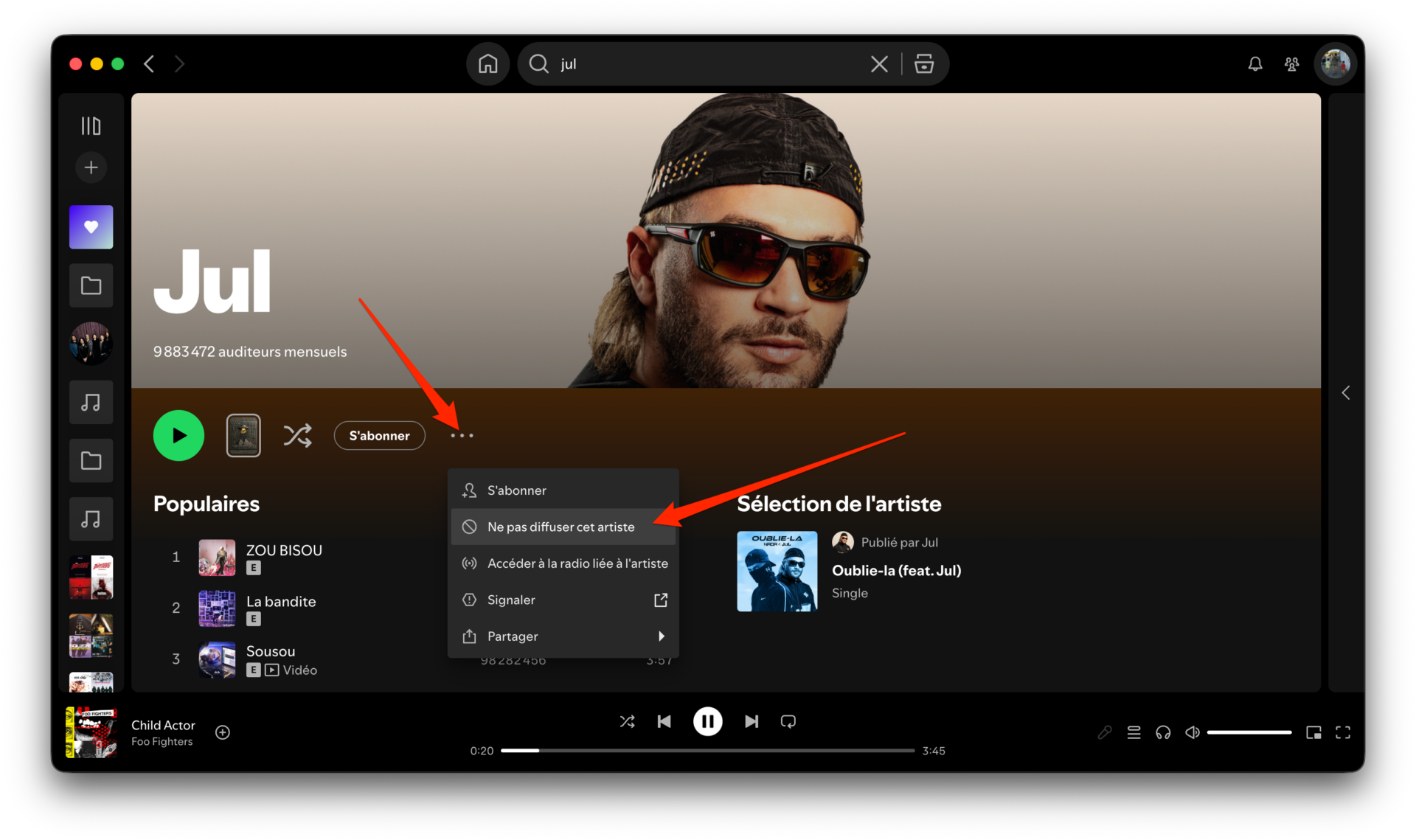Adjust the volume slider

pyautogui.click(x=1249, y=732)
